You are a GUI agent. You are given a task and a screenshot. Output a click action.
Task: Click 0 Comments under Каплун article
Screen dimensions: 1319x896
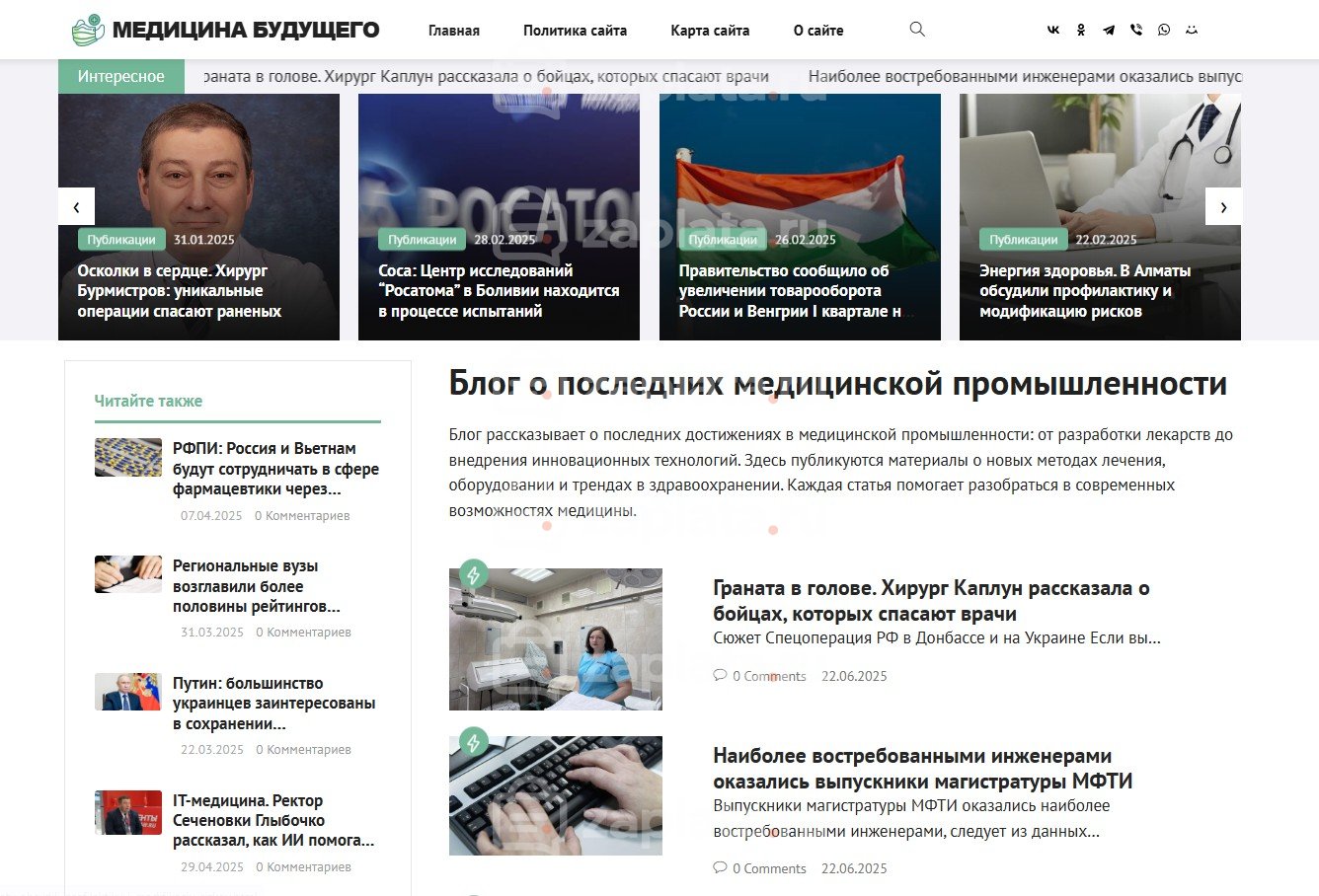pos(769,676)
